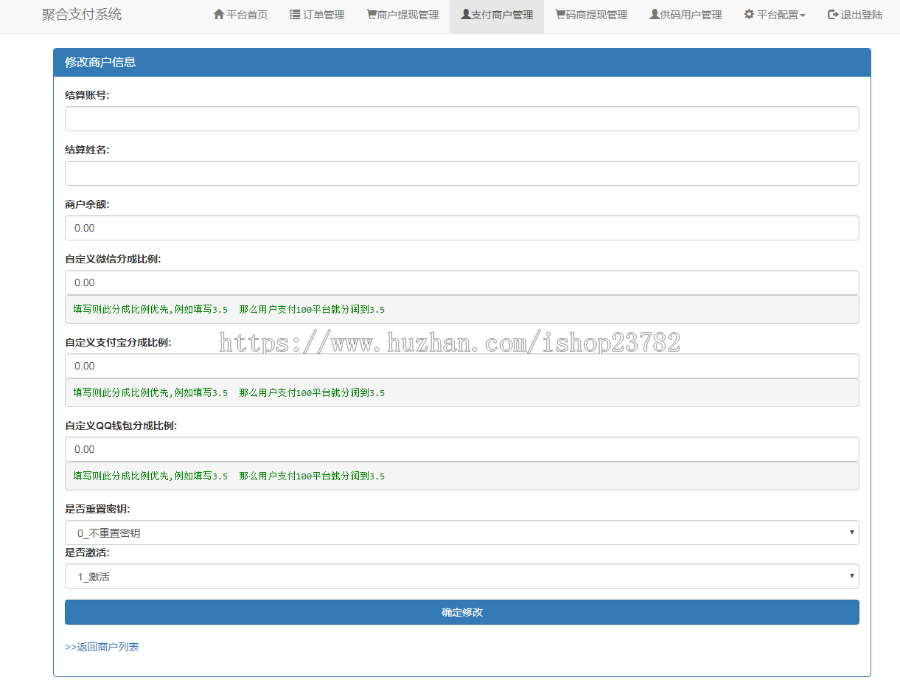Focus the 结算账号 input field
The image size is (900, 680).
462,119
